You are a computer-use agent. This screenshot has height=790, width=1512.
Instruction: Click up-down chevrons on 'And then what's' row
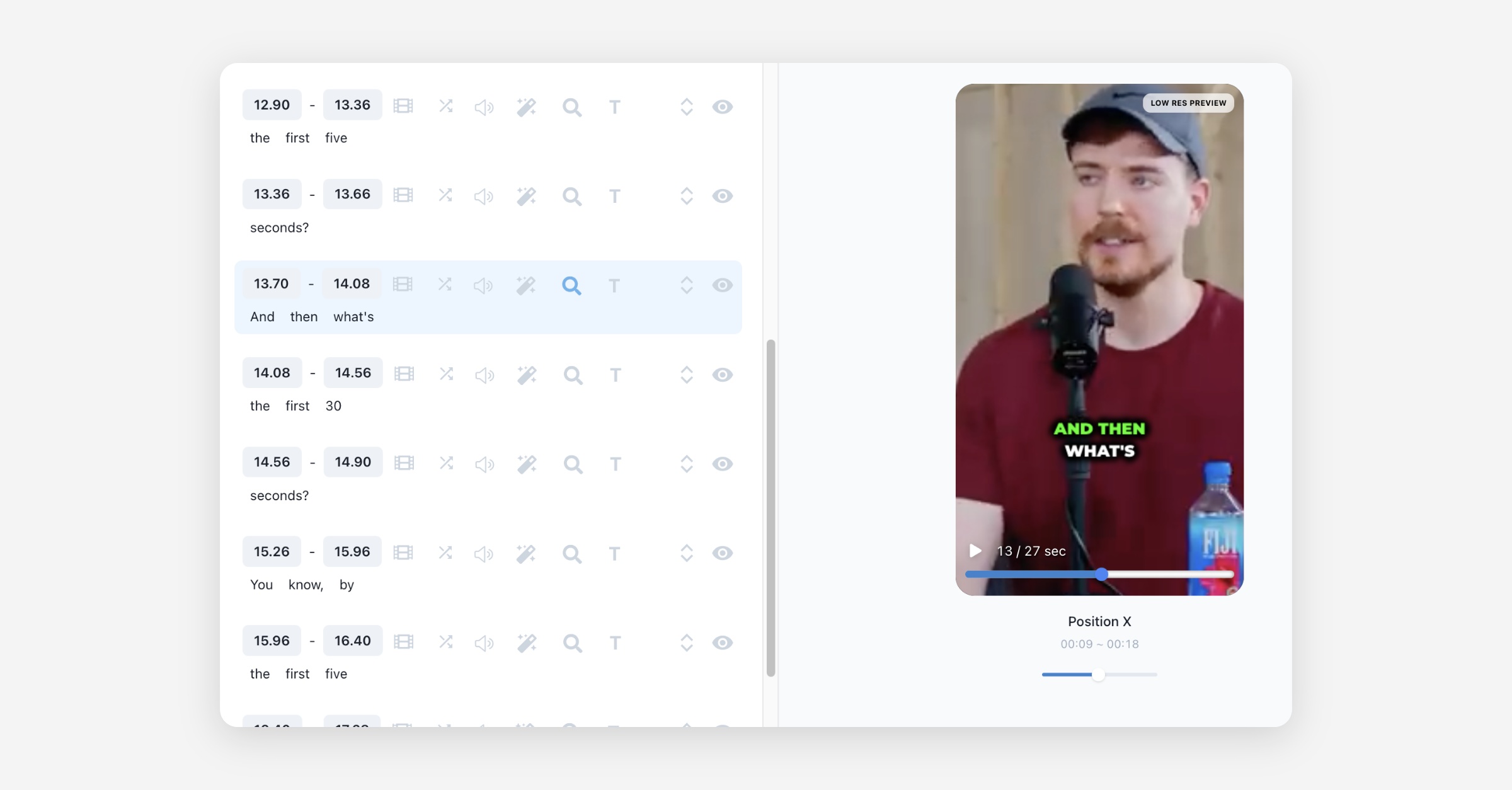coord(687,285)
